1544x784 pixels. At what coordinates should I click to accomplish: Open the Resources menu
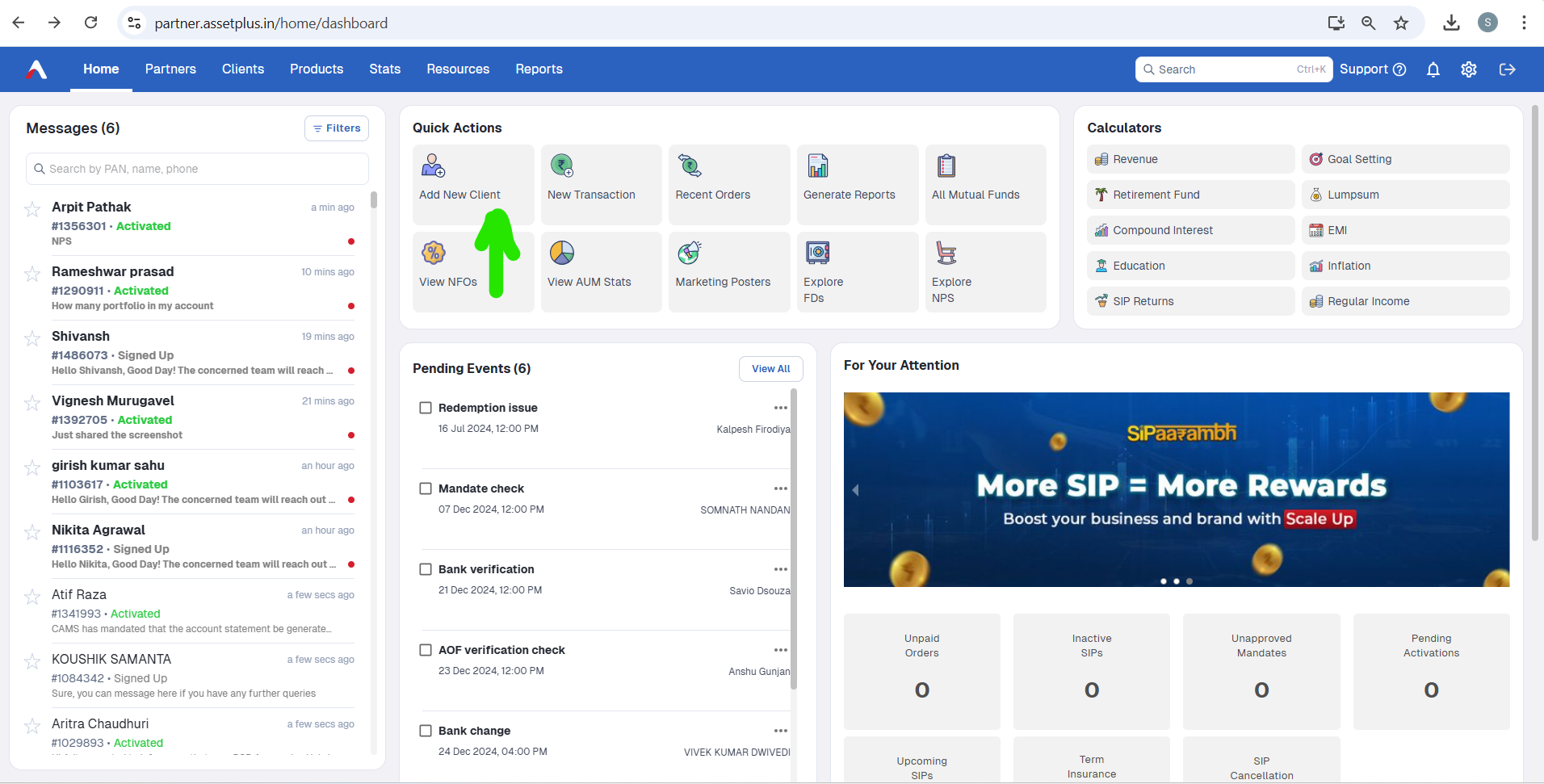click(458, 69)
